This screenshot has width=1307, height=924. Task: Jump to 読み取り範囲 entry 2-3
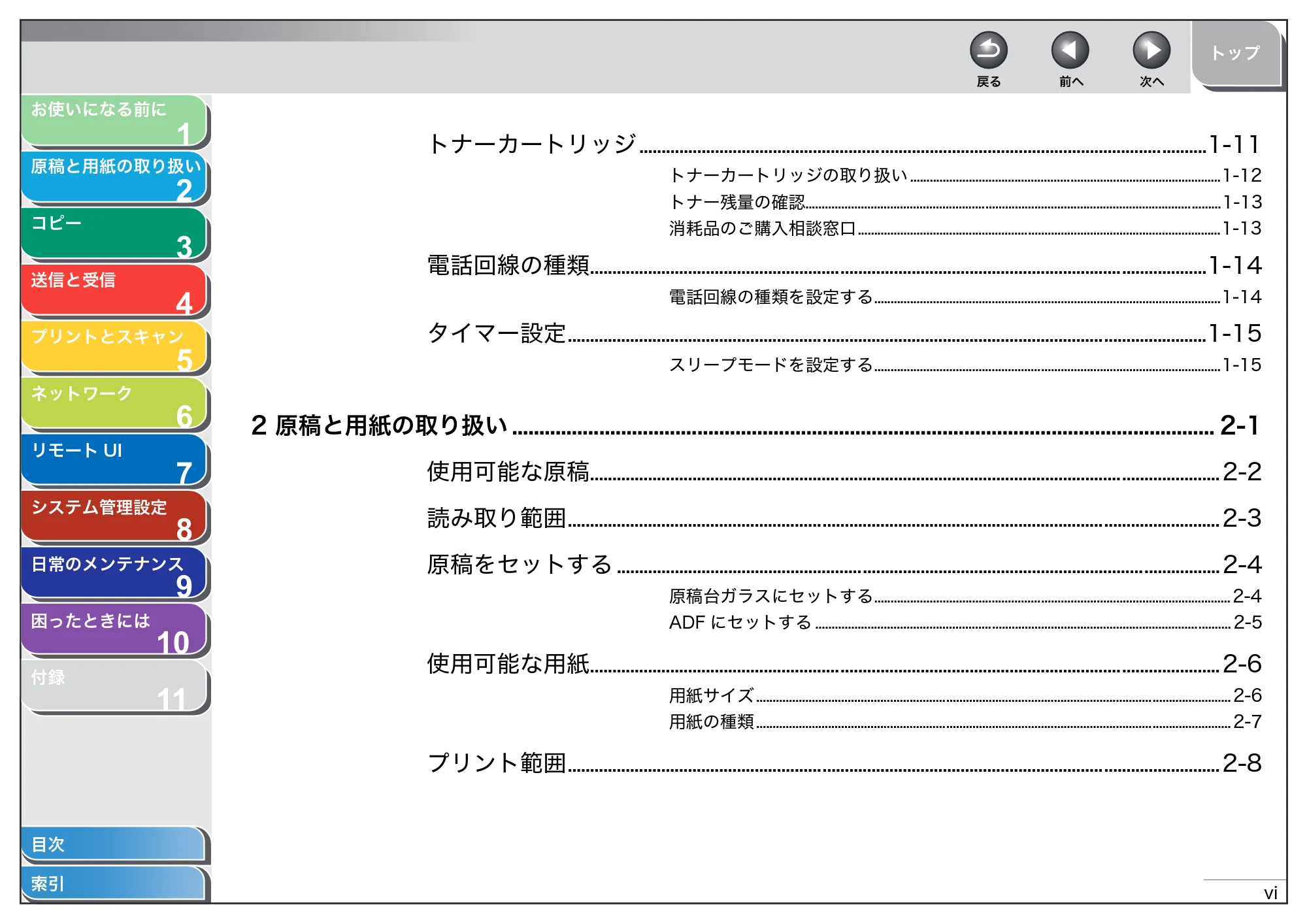844,518
